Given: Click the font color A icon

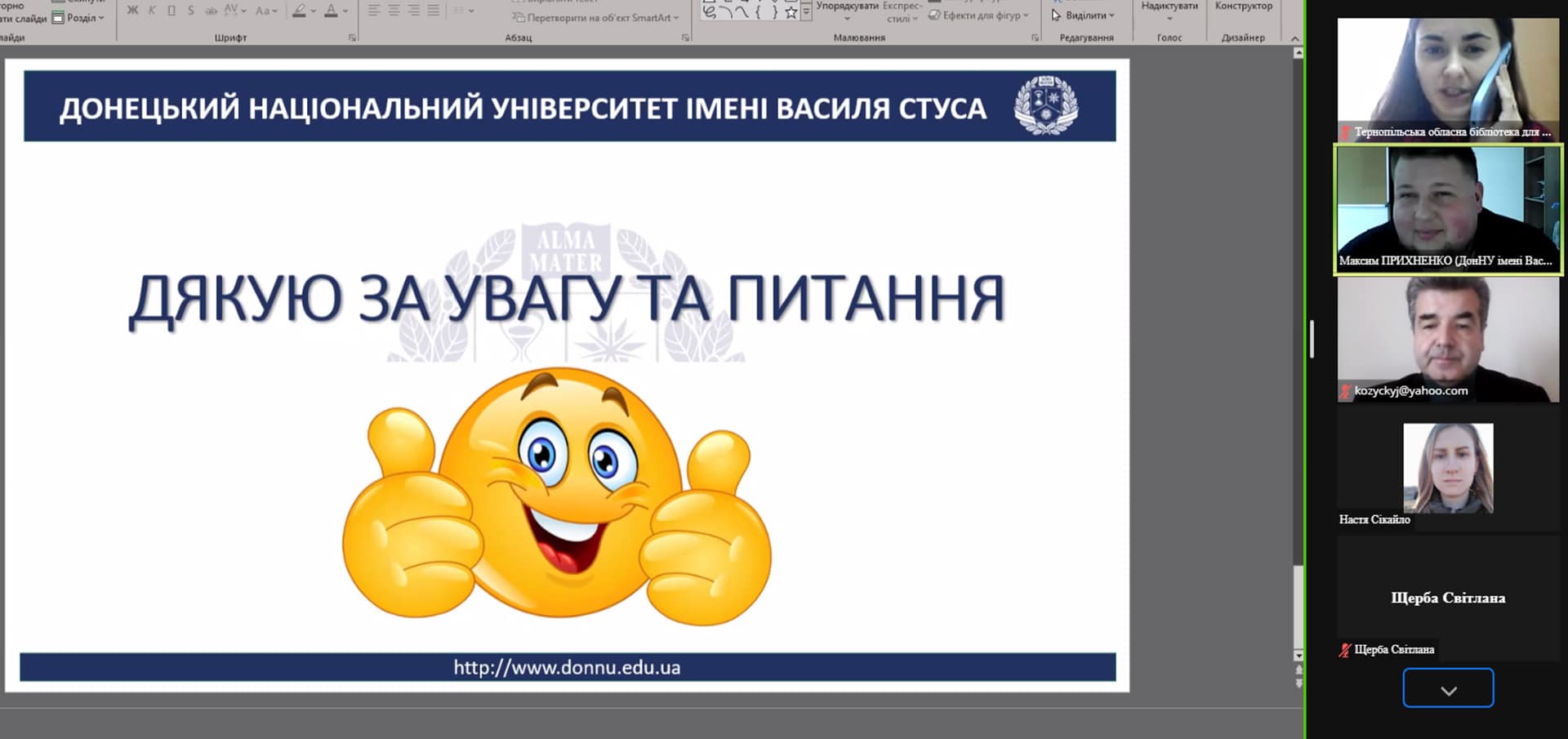Looking at the screenshot, I should coord(331,11).
